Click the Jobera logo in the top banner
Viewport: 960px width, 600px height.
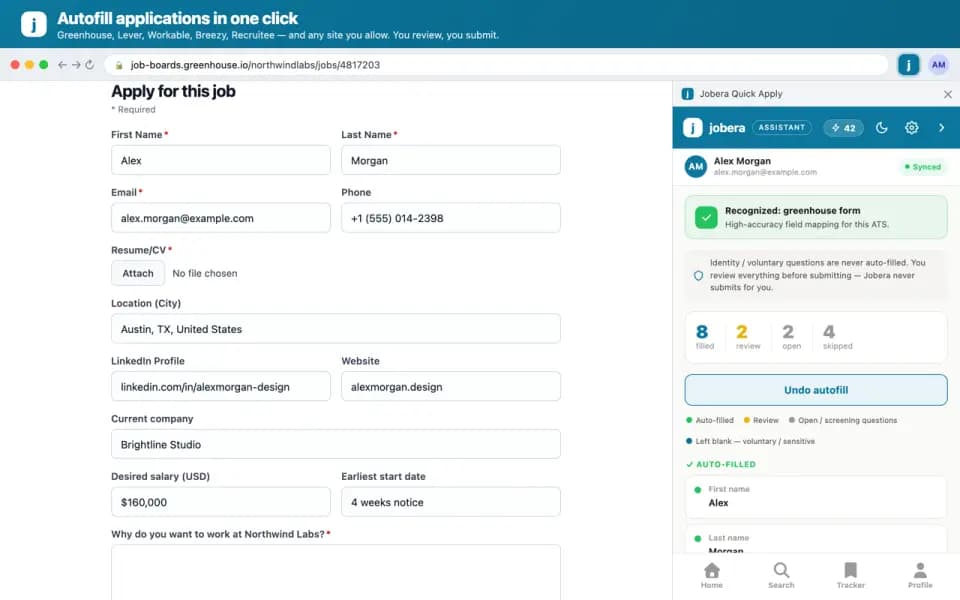coord(34,24)
